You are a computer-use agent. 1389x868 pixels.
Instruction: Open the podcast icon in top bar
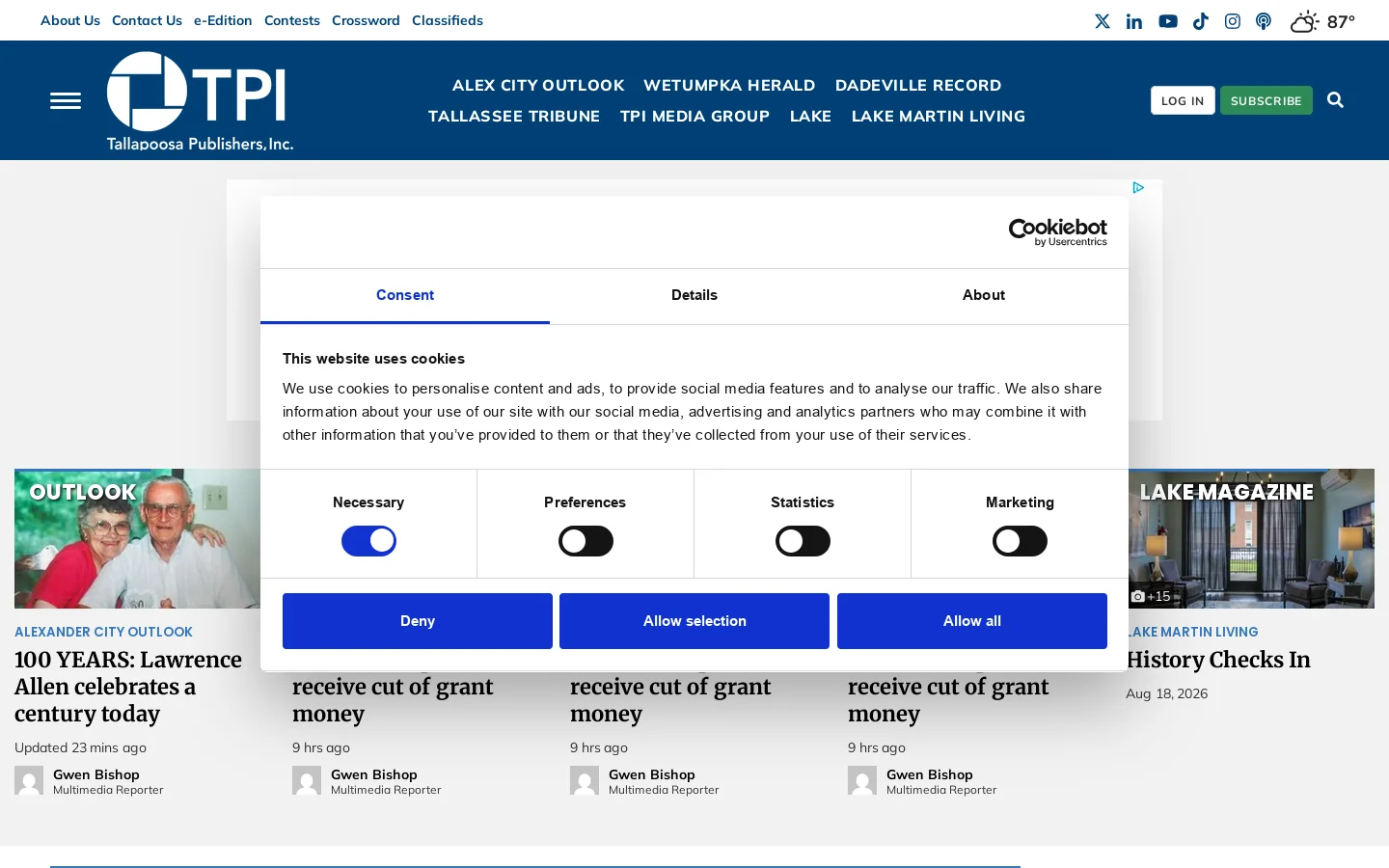pyautogui.click(x=1264, y=21)
